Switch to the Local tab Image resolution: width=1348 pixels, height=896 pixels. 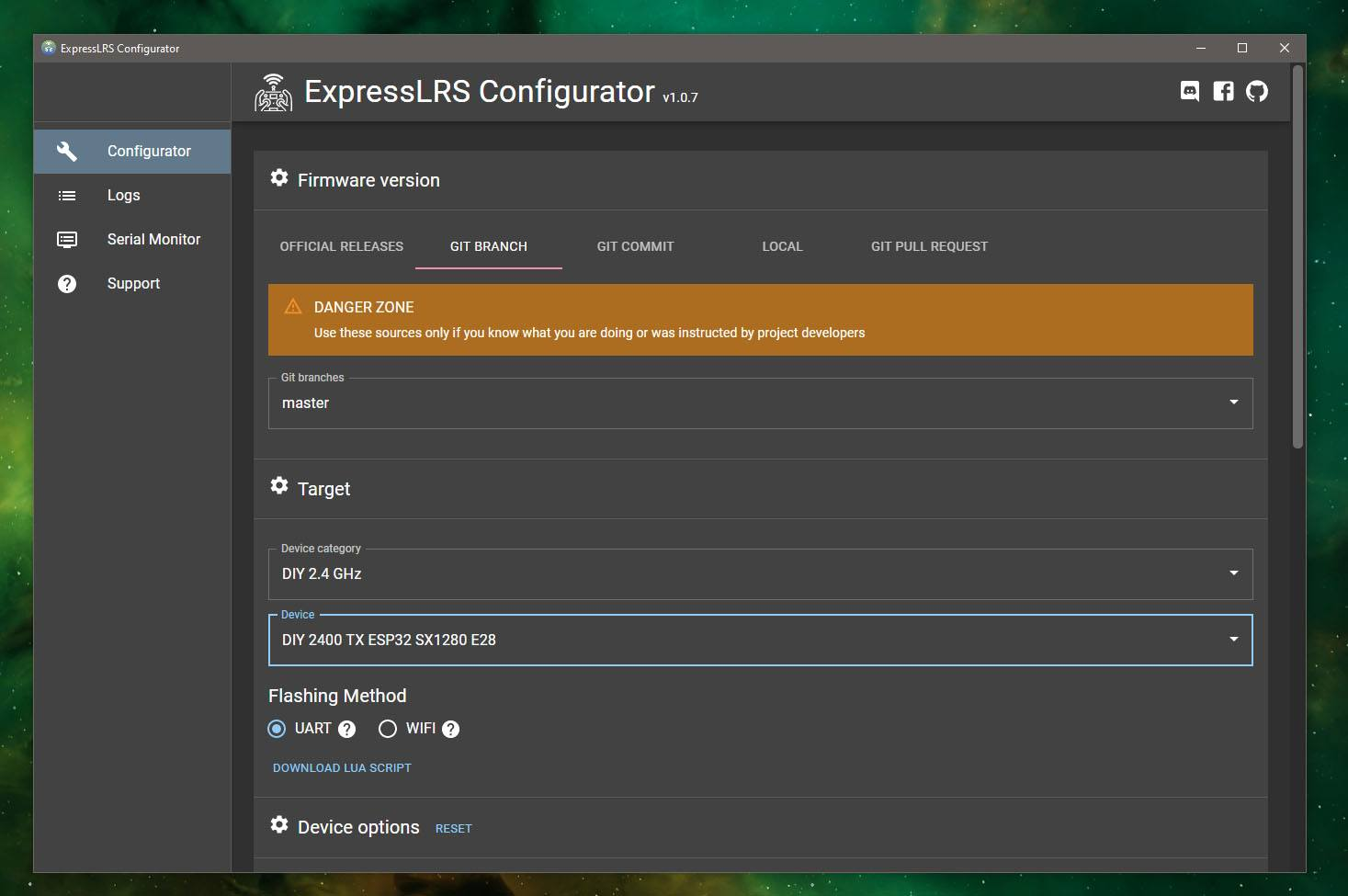(x=783, y=246)
